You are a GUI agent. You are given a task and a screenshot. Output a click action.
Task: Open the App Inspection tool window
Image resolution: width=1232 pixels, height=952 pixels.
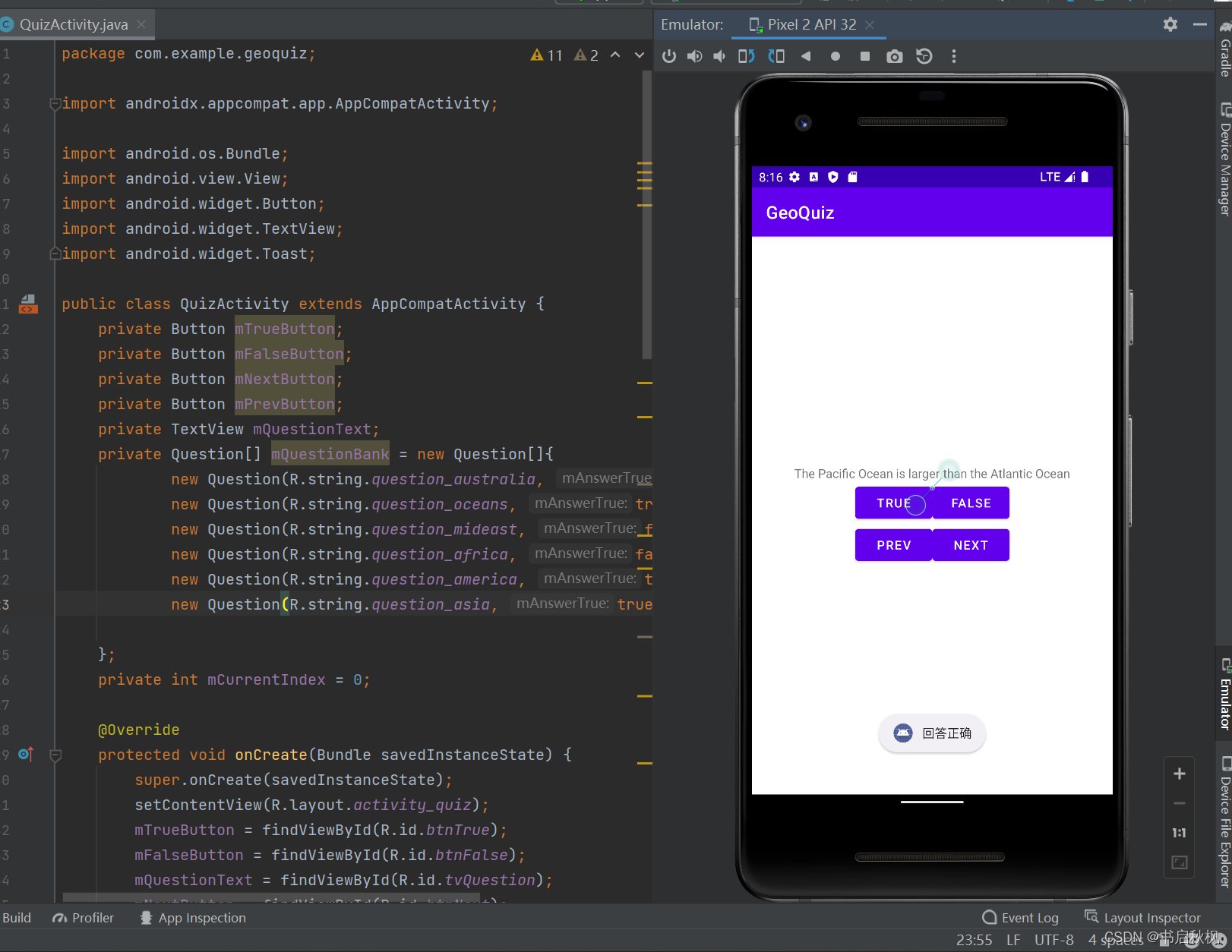[x=193, y=918]
